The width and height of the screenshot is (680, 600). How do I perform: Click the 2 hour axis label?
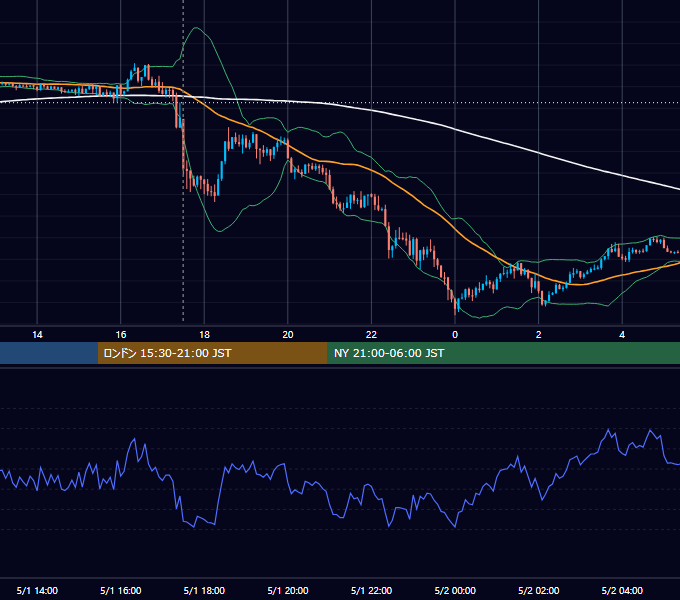click(538, 335)
